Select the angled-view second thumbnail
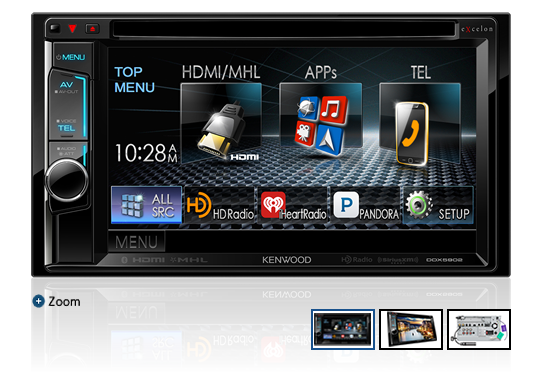The height and width of the screenshot is (380, 538). [411, 329]
